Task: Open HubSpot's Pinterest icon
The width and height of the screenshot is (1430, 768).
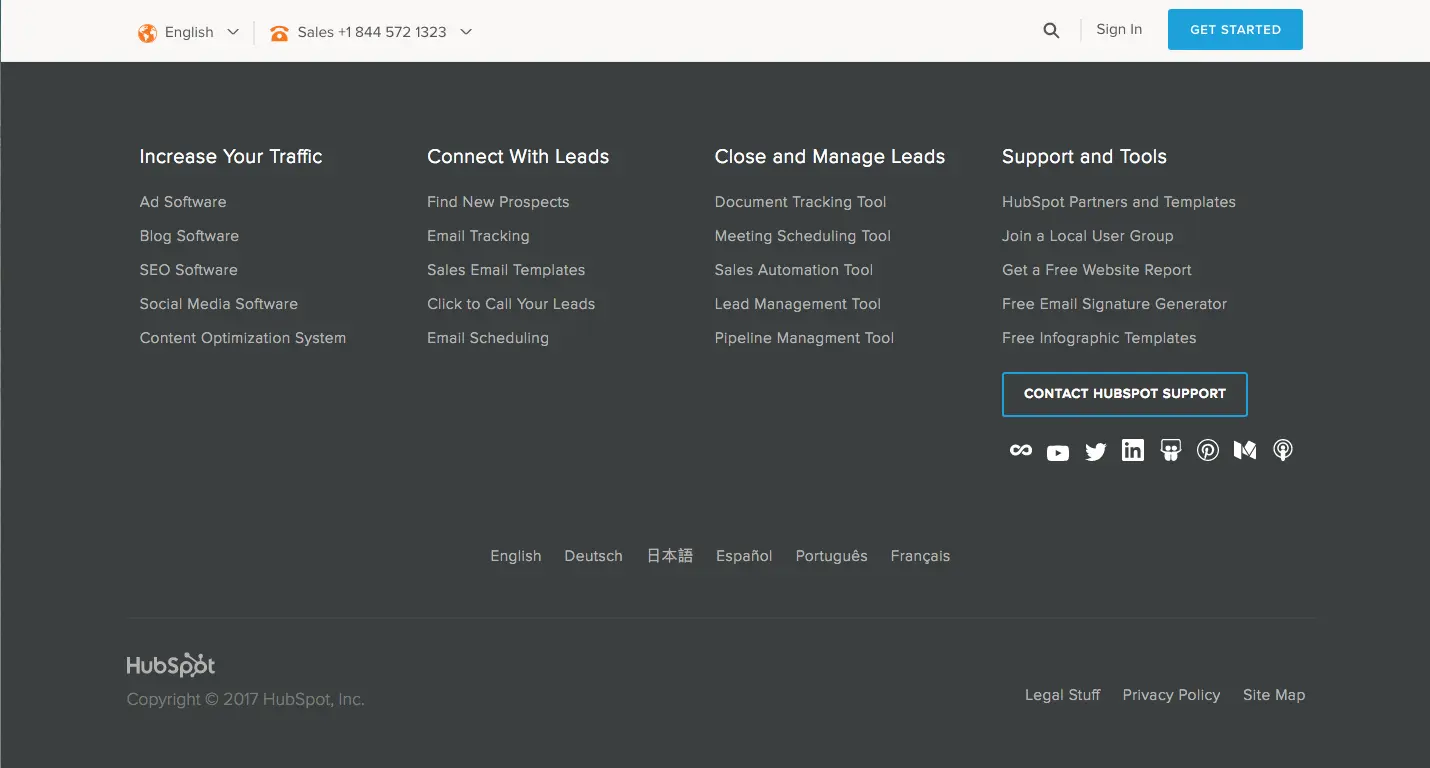Action: [x=1208, y=451]
